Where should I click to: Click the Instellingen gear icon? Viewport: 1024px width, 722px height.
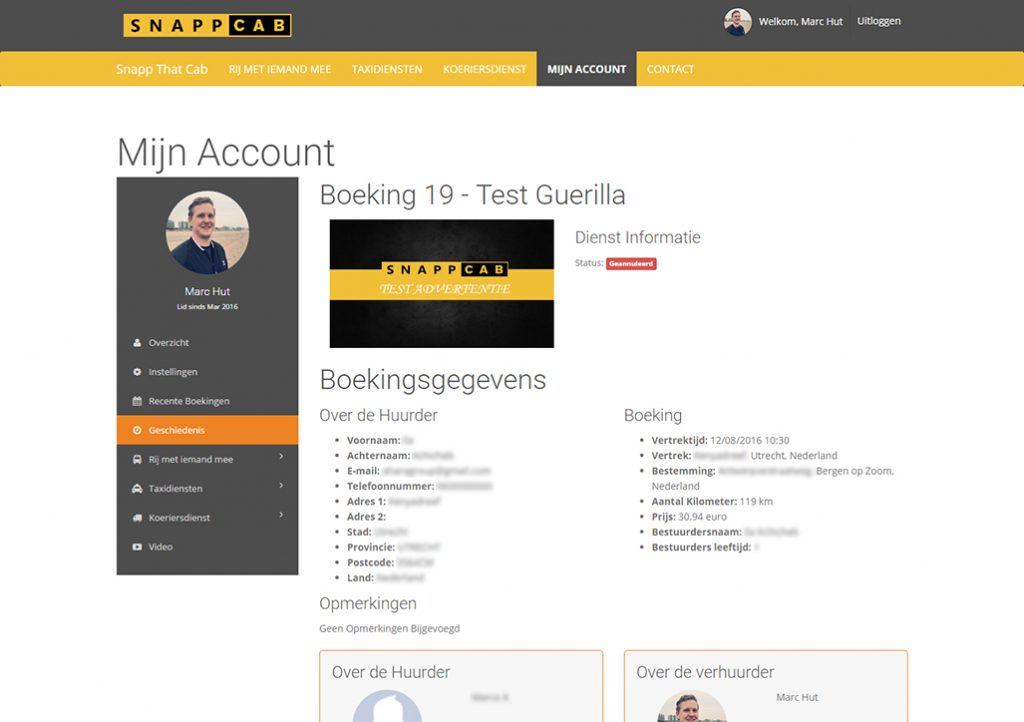[137, 372]
